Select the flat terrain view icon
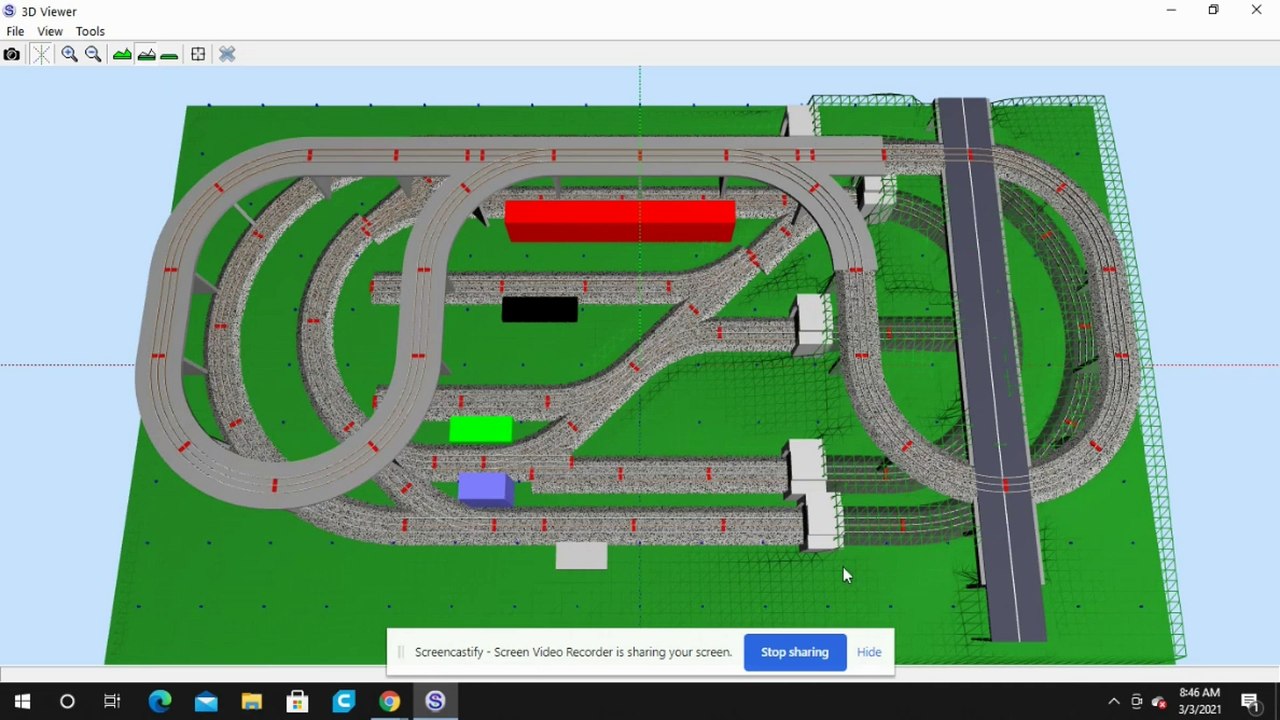The height and width of the screenshot is (720, 1280). [x=169, y=55]
